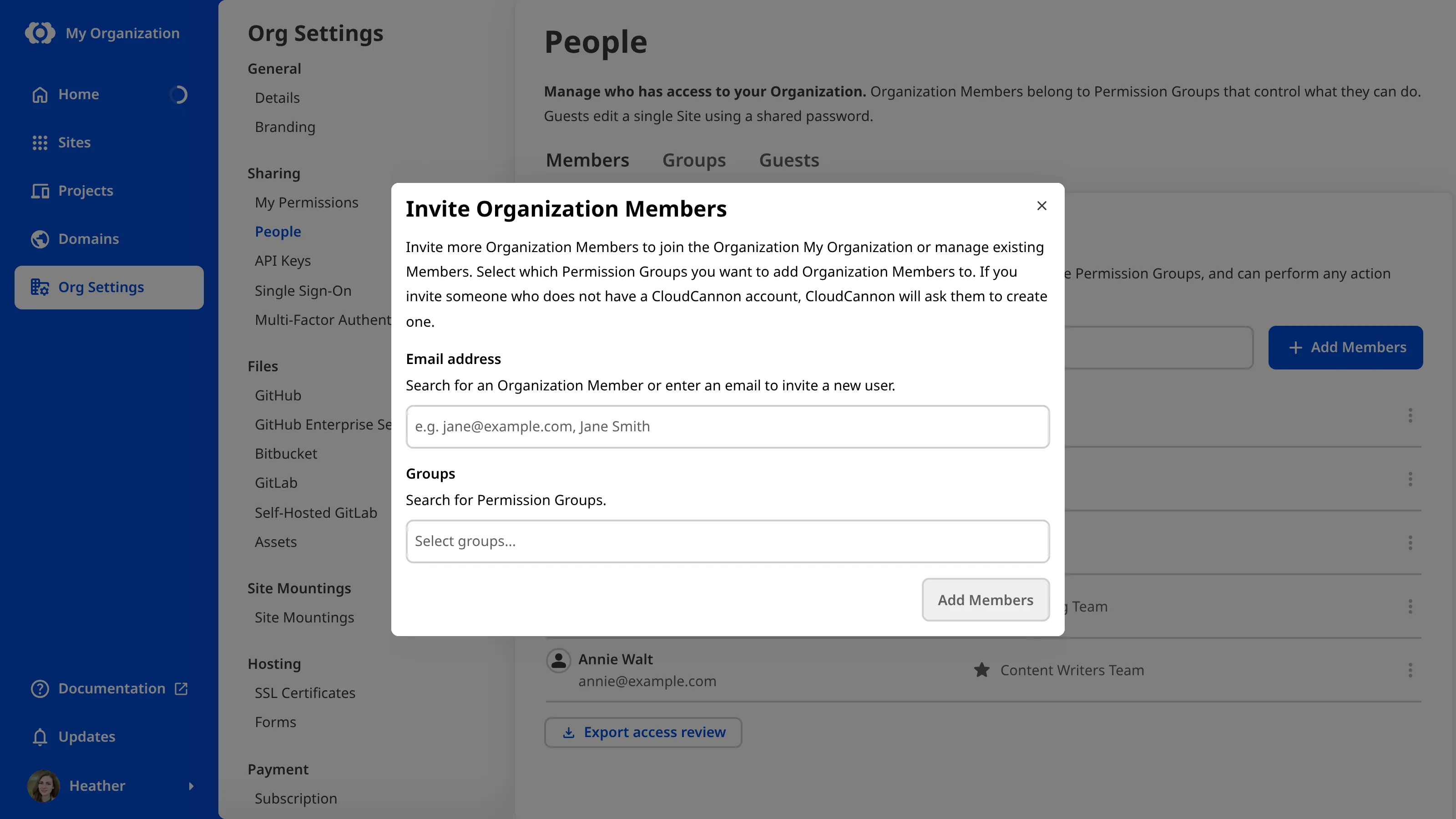Open the options menu for Annie Walt
This screenshot has height=819, width=1456.
pos(1410,670)
